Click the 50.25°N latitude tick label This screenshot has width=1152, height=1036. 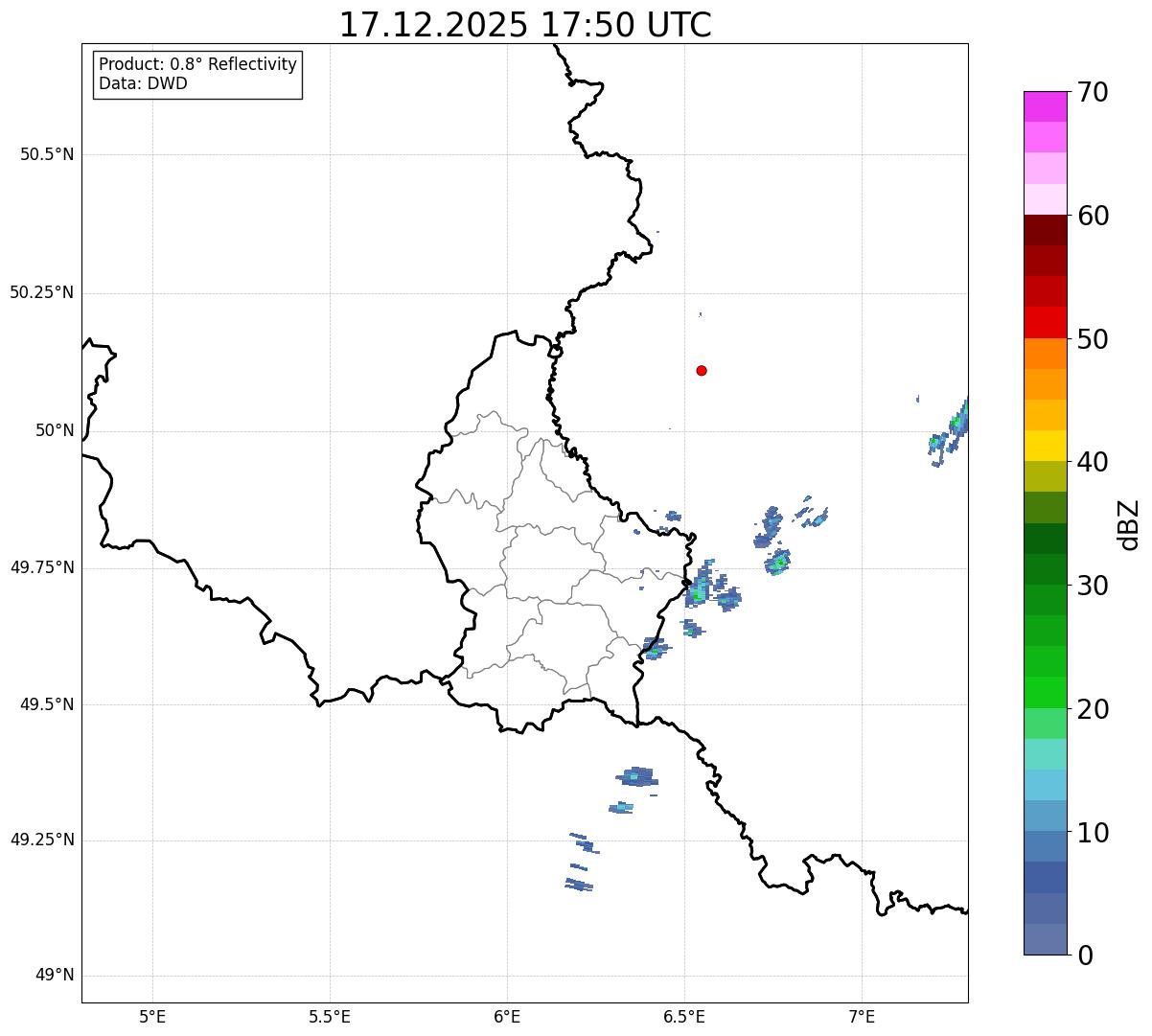tap(42, 292)
